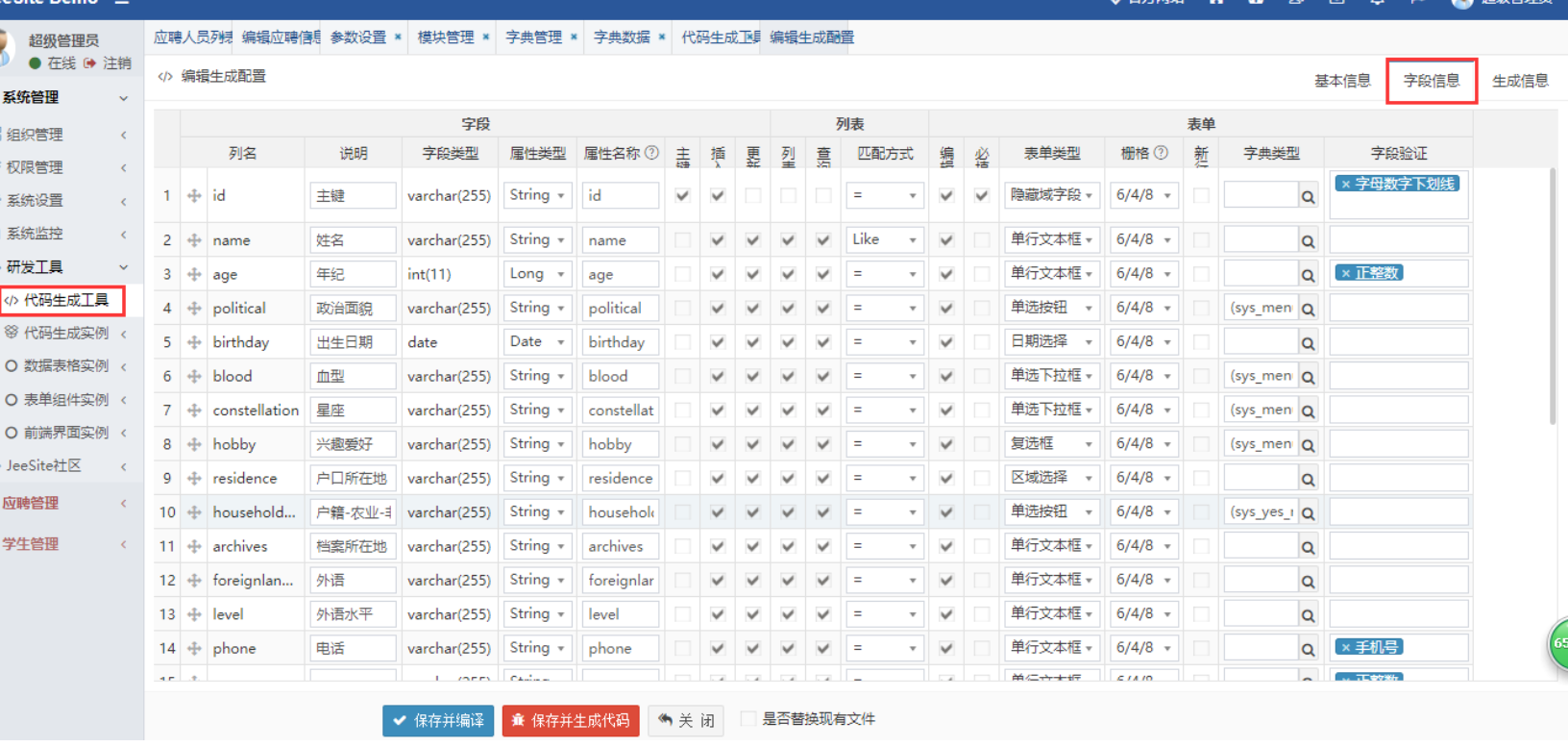Click the drag handle icon of the birthday row
The image size is (1568, 747).
pos(194,342)
